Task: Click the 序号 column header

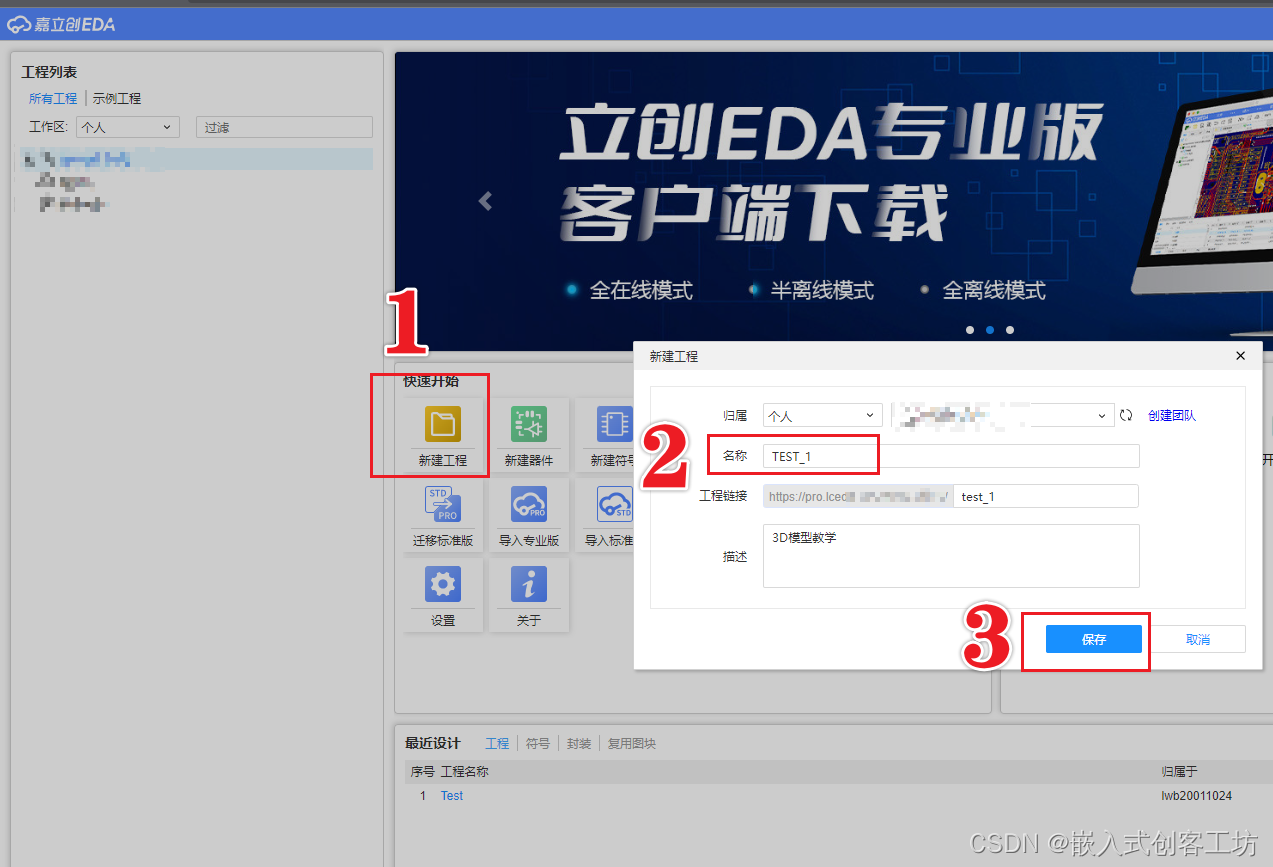Action: 422,772
